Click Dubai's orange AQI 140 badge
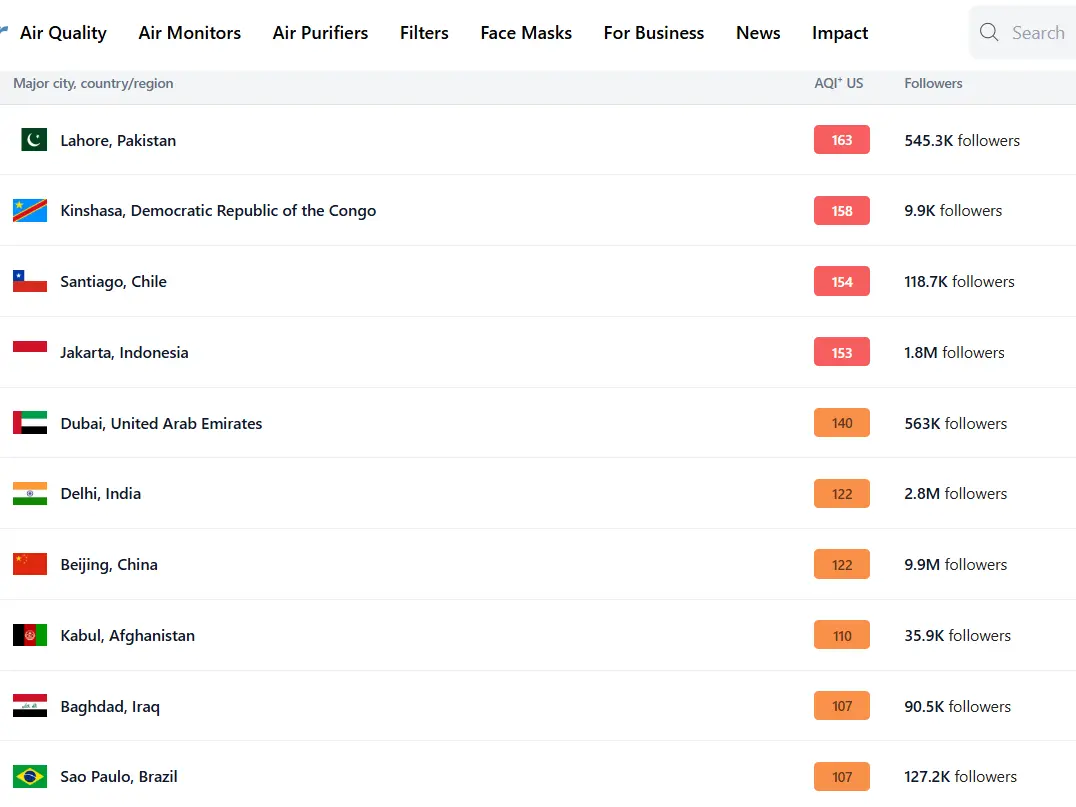 pyautogui.click(x=842, y=423)
